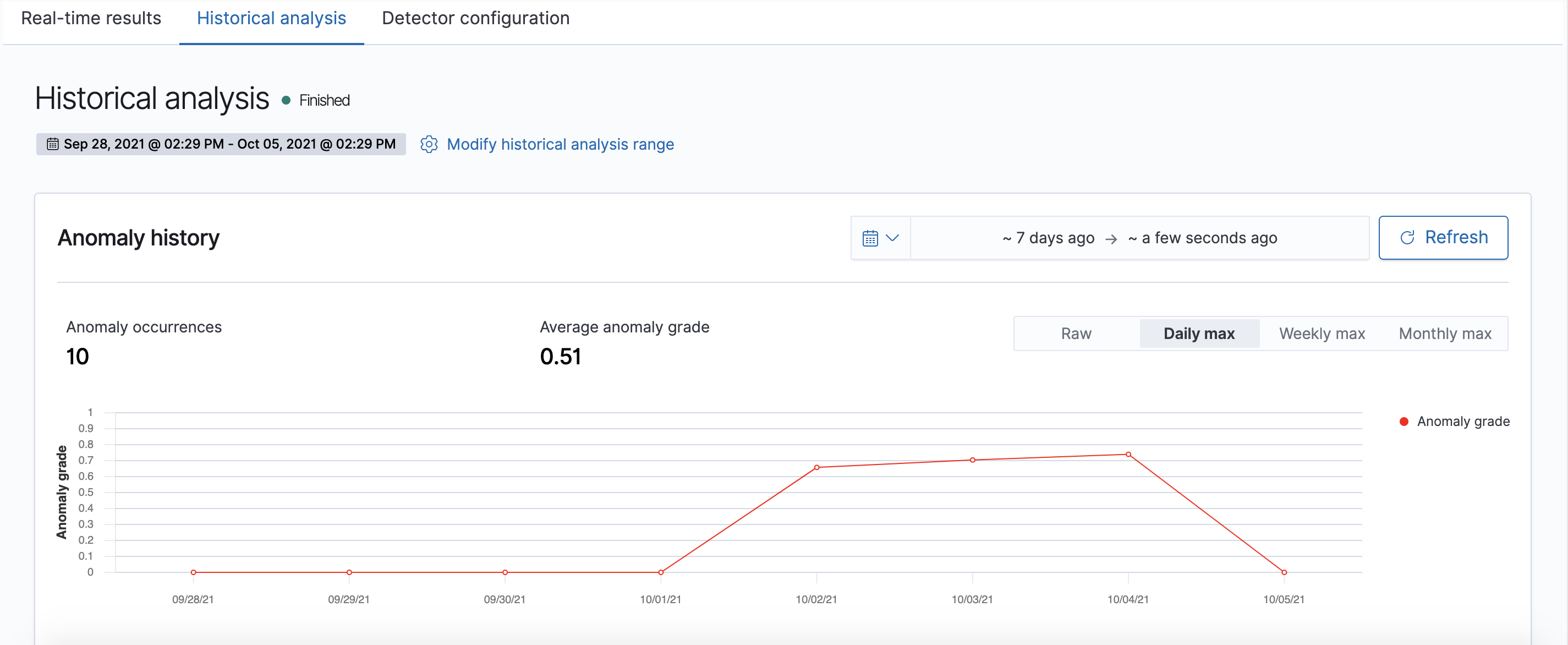Click the green Finished status dot
The image size is (1568, 645).
pyautogui.click(x=286, y=101)
